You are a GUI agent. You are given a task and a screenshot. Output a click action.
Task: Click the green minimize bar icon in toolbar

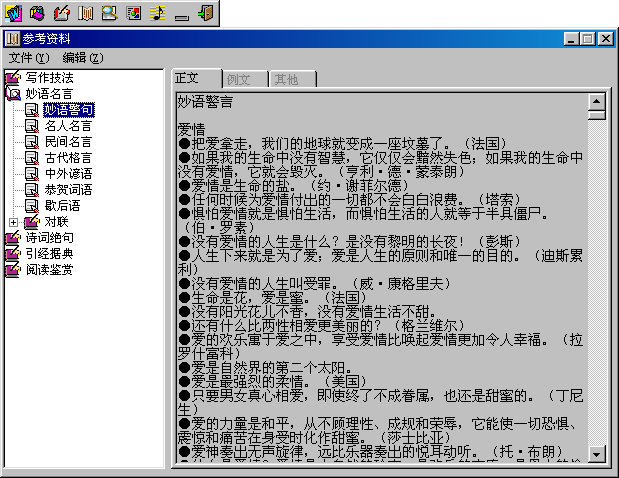click(x=181, y=14)
